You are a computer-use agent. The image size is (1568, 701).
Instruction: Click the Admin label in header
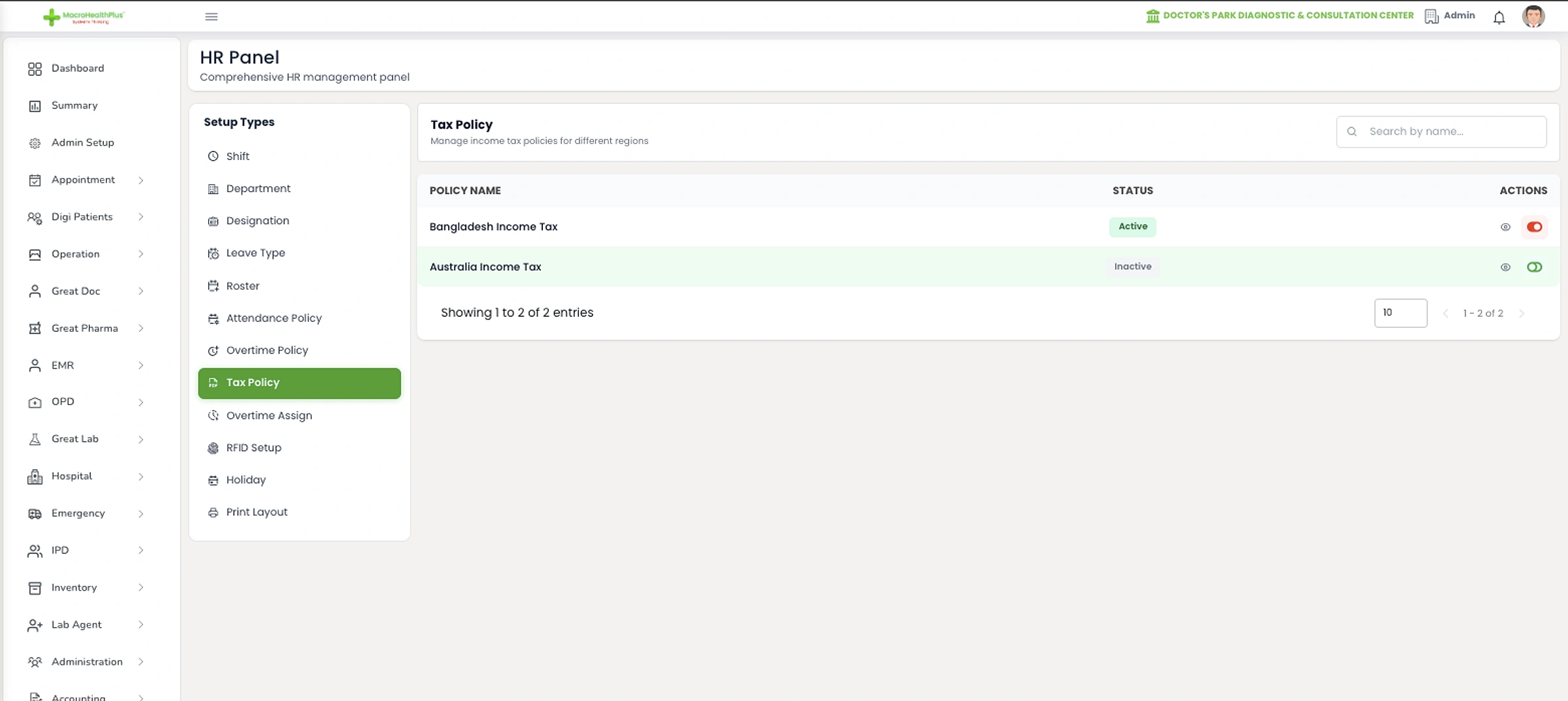(1459, 16)
